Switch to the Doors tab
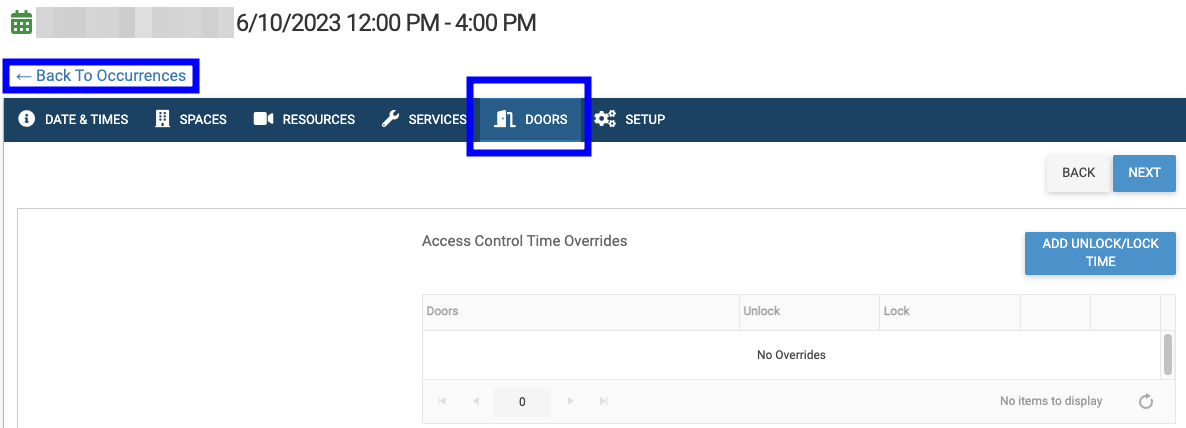1186x428 pixels. 531,119
